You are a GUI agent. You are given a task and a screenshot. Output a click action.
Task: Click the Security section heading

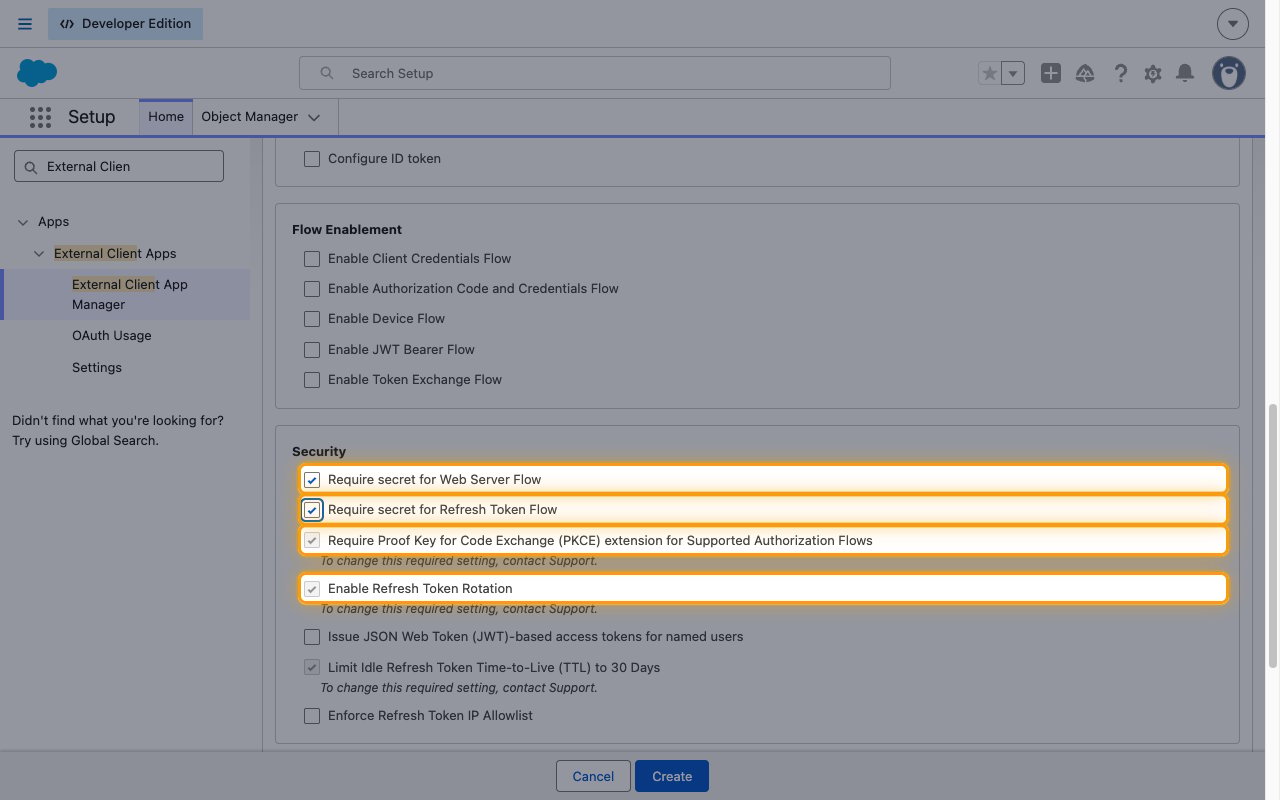[319, 452]
